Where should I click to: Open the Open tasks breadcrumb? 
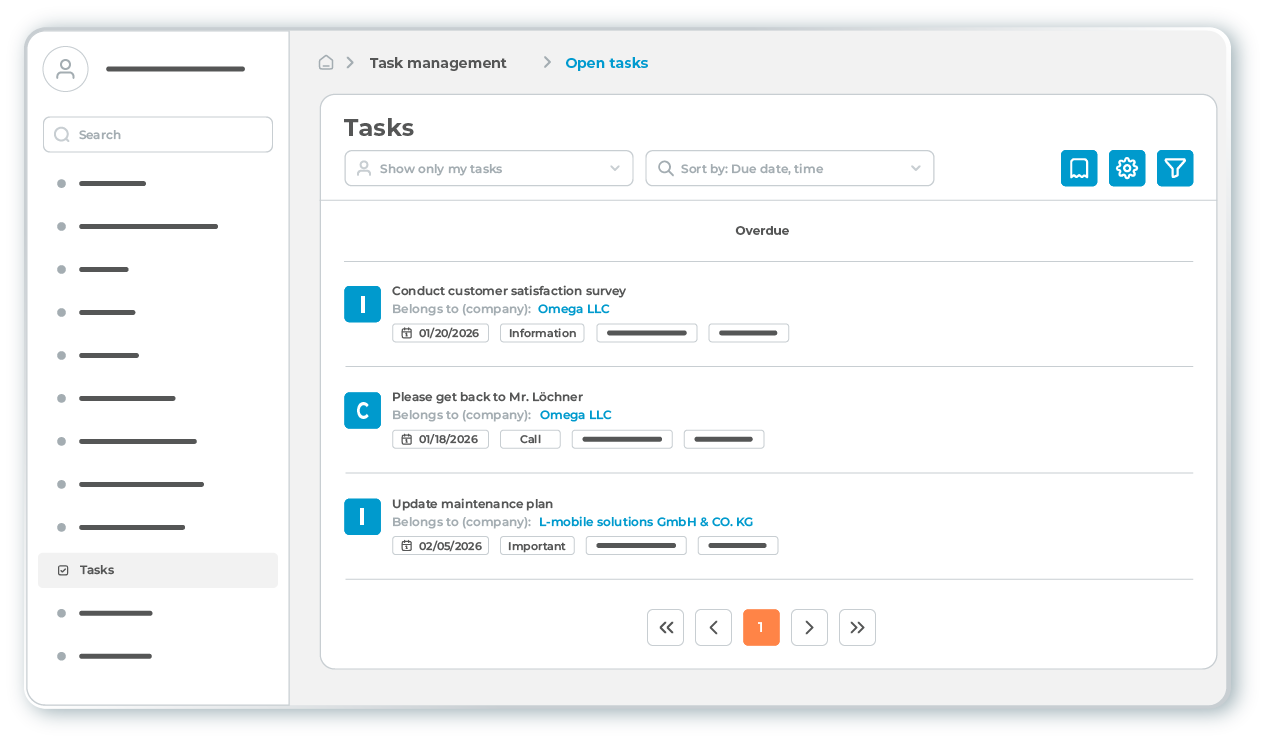point(607,63)
